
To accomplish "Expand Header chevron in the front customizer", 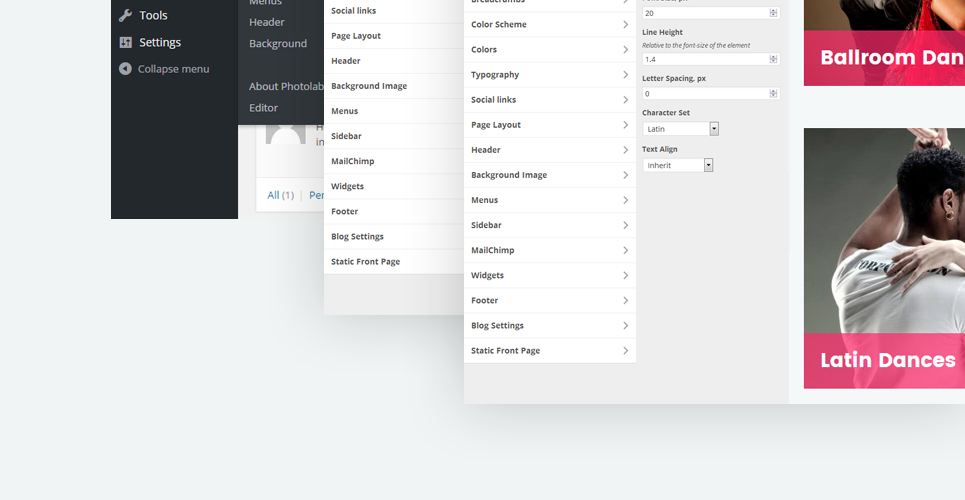I will pos(625,150).
